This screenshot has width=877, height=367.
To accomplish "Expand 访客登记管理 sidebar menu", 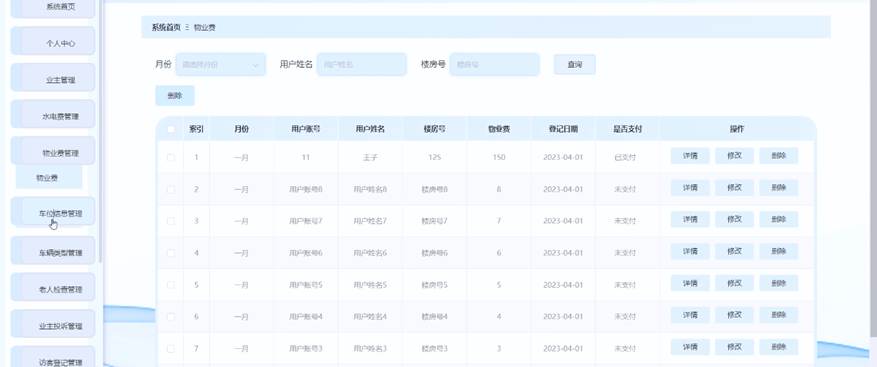I will pos(53,357).
